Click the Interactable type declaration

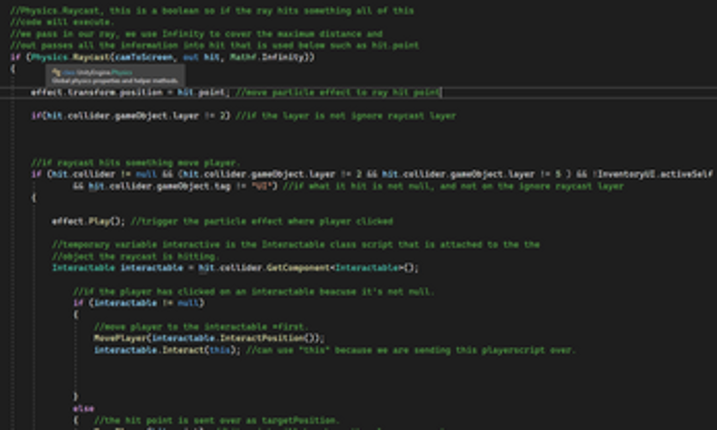(83, 268)
